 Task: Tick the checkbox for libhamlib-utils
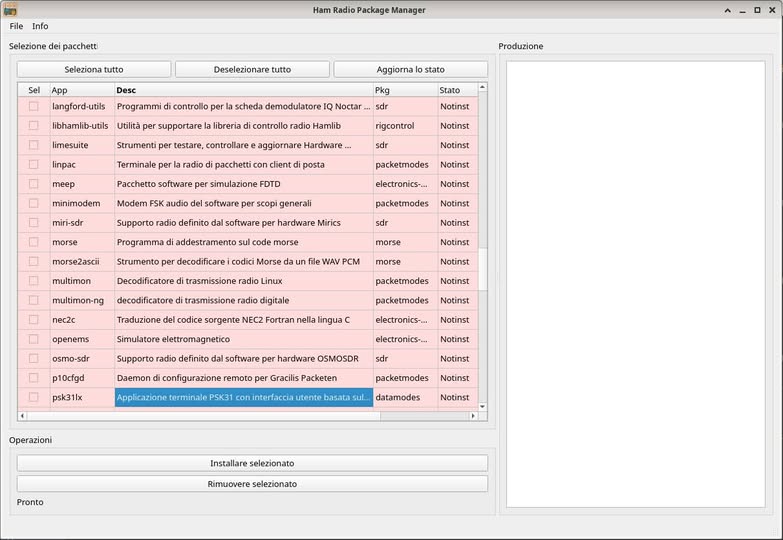click(x=33, y=125)
